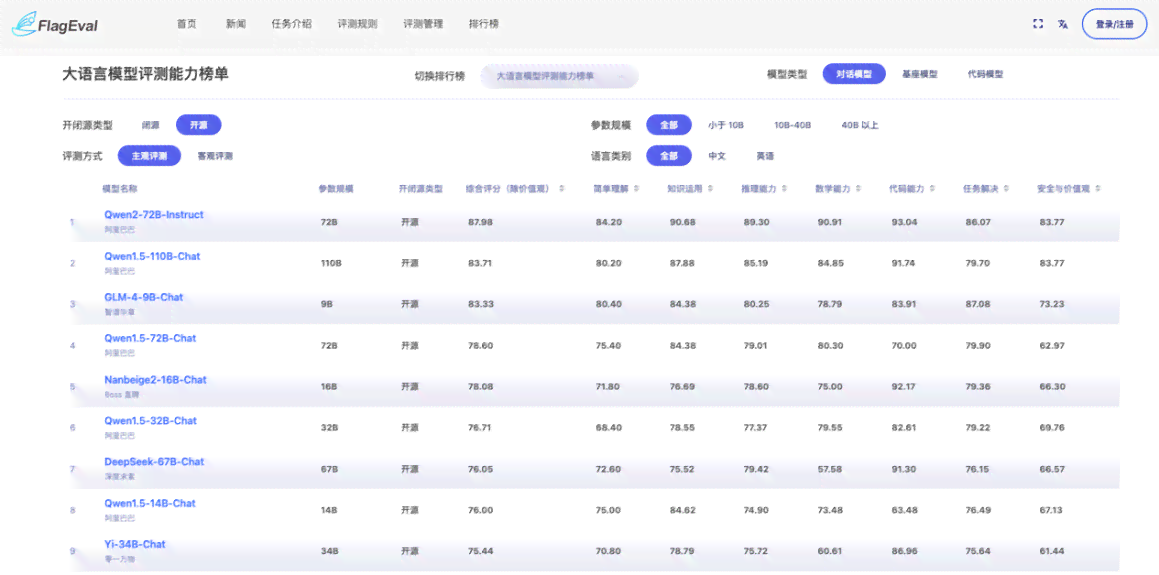The width and height of the screenshot is (1159, 575).
Task: Open Qwen1.5-14B-Chat model link
Action: [x=150, y=503]
